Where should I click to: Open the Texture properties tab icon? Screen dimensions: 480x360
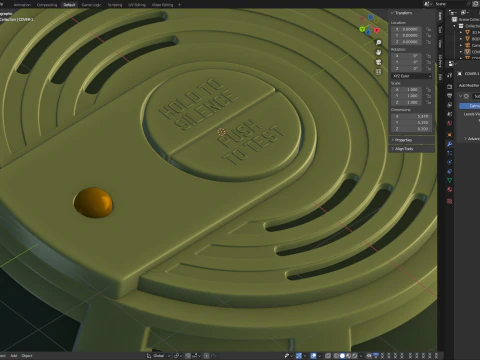(449, 201)
